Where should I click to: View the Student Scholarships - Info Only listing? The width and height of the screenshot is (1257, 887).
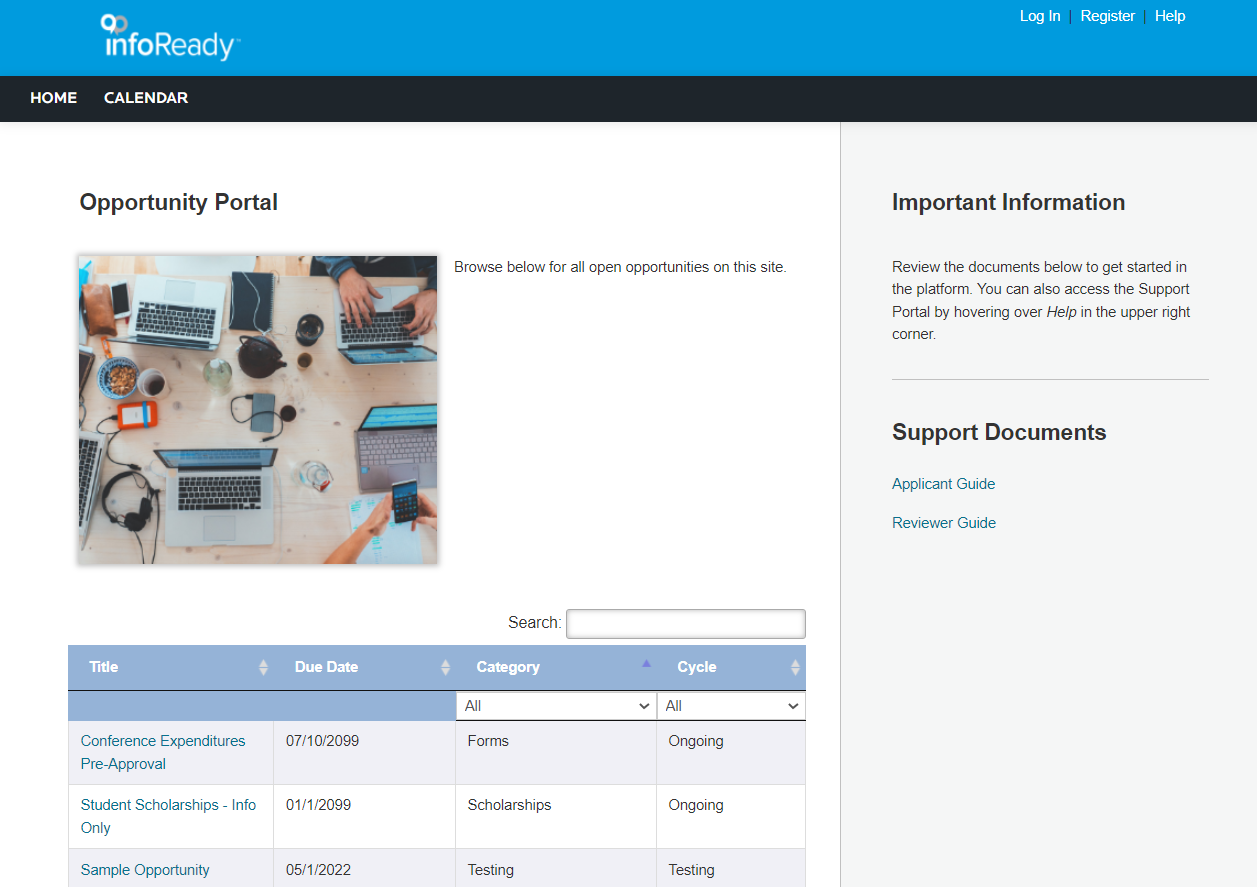[167, 816]
